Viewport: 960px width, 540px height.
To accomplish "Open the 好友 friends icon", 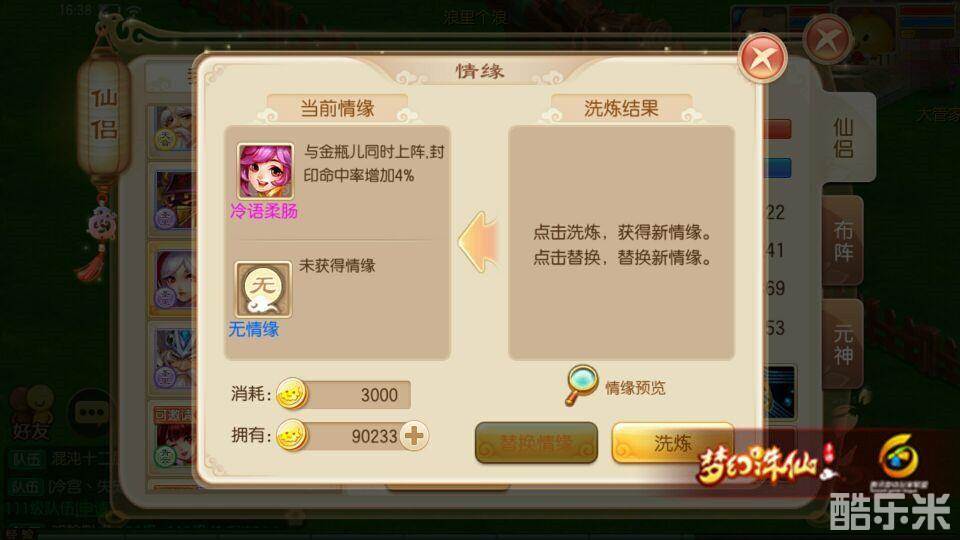I will pyautogui.click(x=31, y=412).
